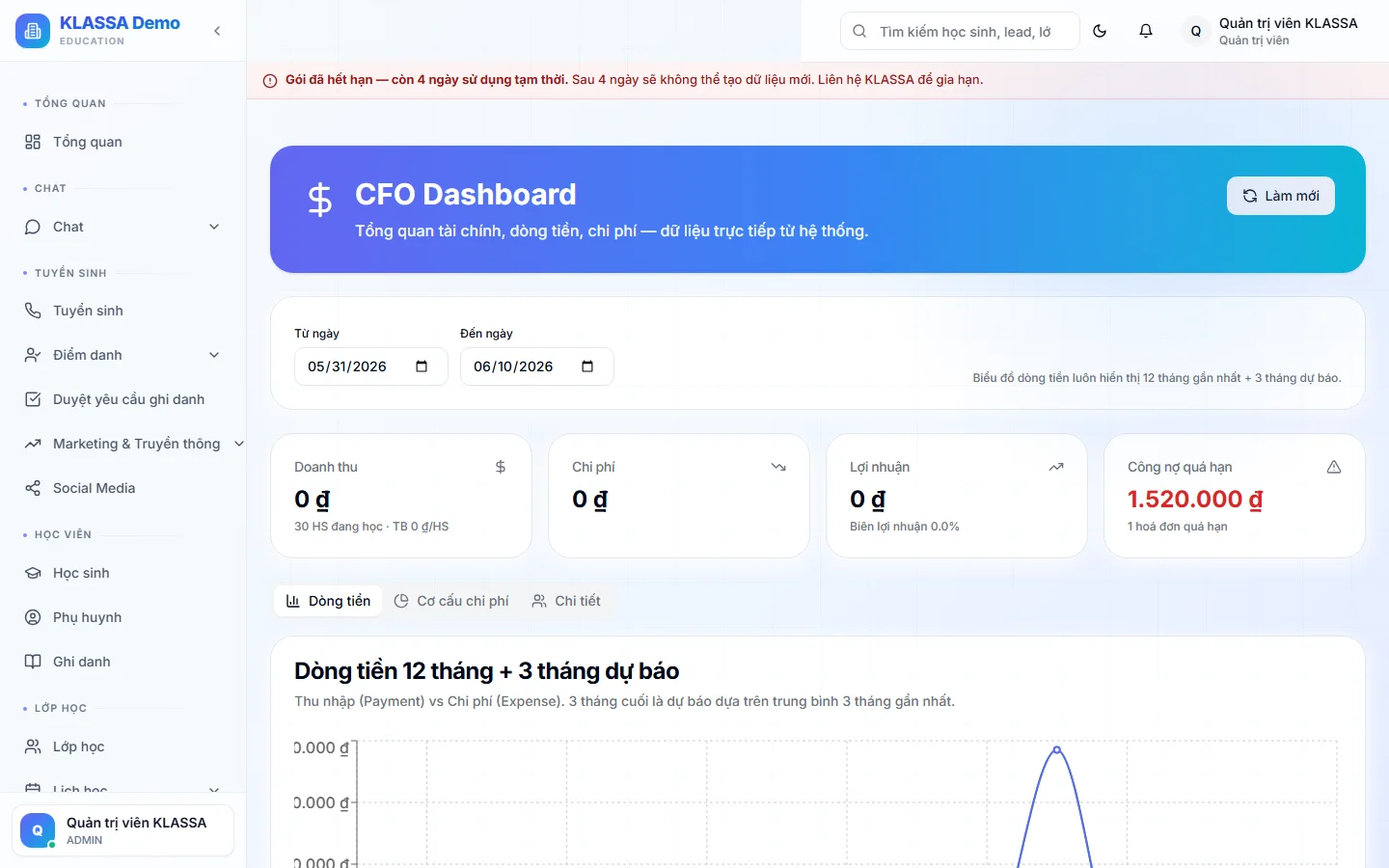1389x868 pixels.
Task: Click the dollar icon in CFO Dashboard banner
Action: pos(320,200)
